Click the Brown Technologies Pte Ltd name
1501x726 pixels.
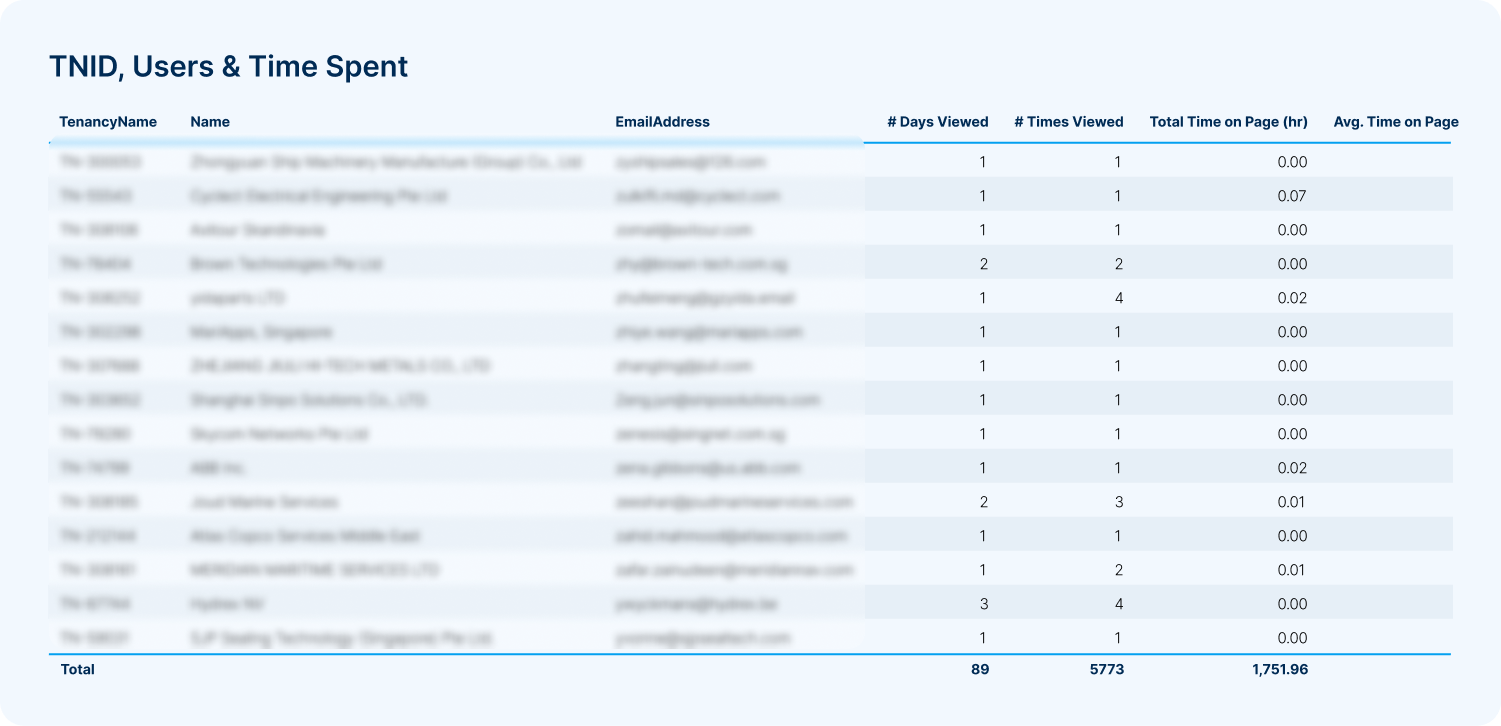click(x=286, y=264)
